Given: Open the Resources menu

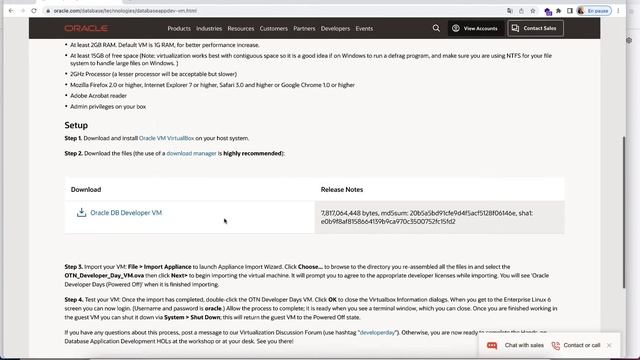Looking at the screenshot, I should (241, 29).
